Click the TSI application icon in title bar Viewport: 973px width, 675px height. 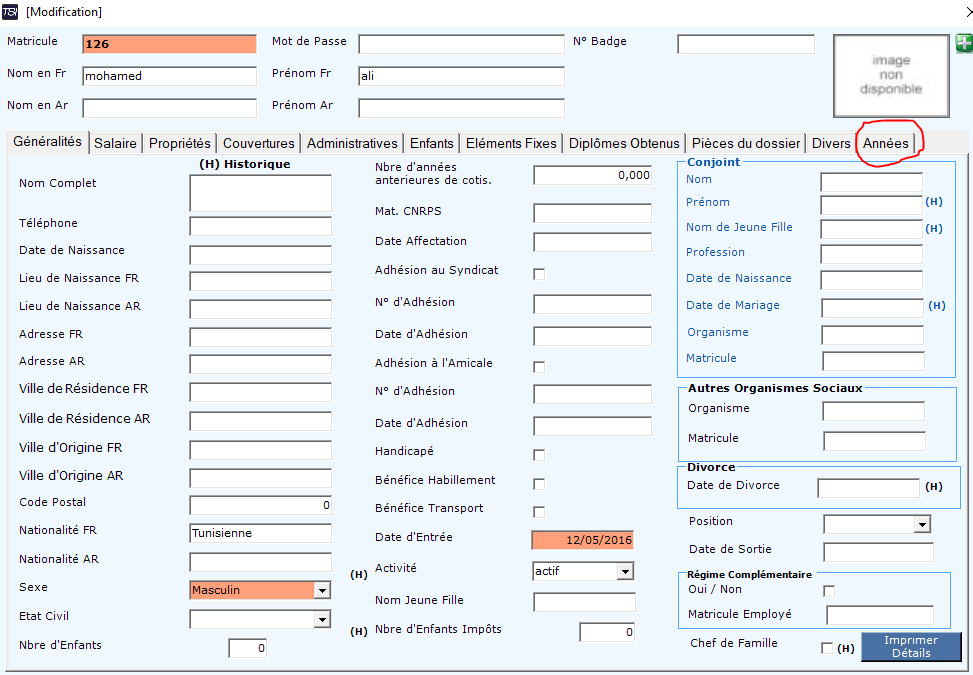(x=11, y=12)
